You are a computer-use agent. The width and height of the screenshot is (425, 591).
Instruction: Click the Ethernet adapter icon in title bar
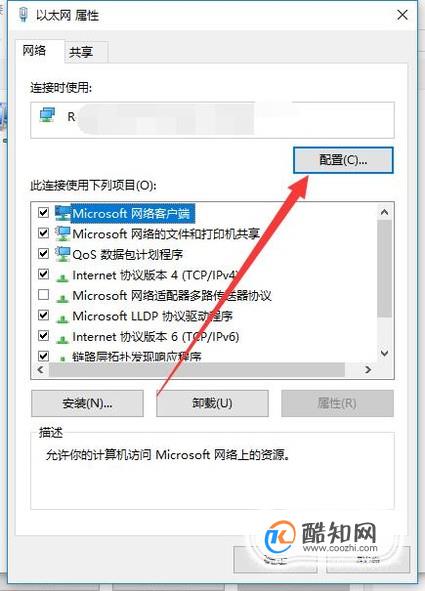[23, 15]
